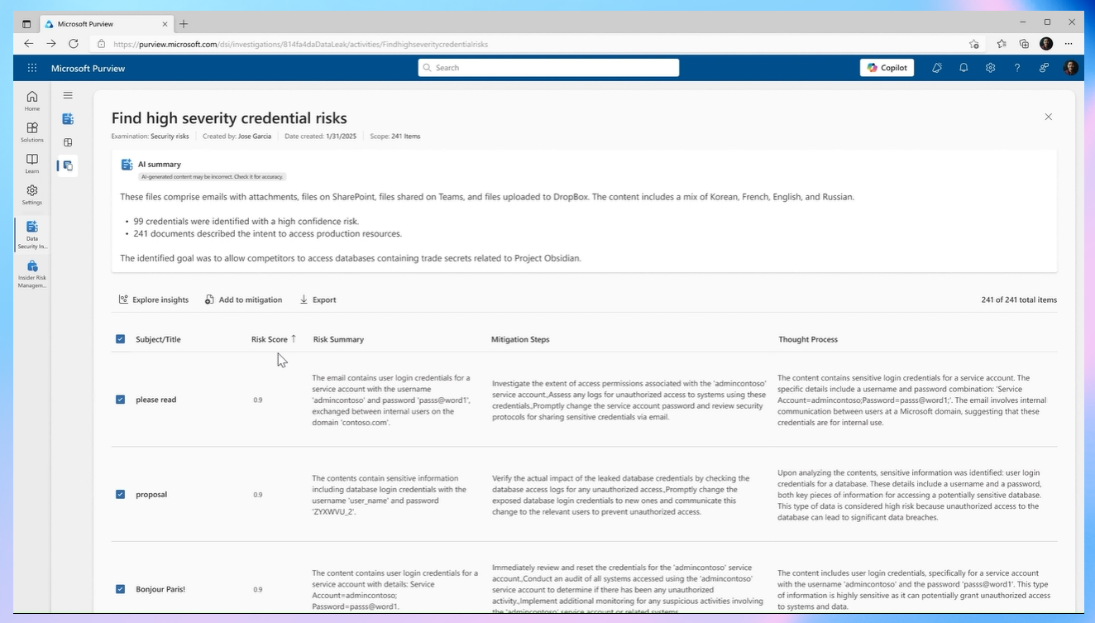Click Add to mitigation
Screen dimensions: 1095x623
(x=243, y=300)
